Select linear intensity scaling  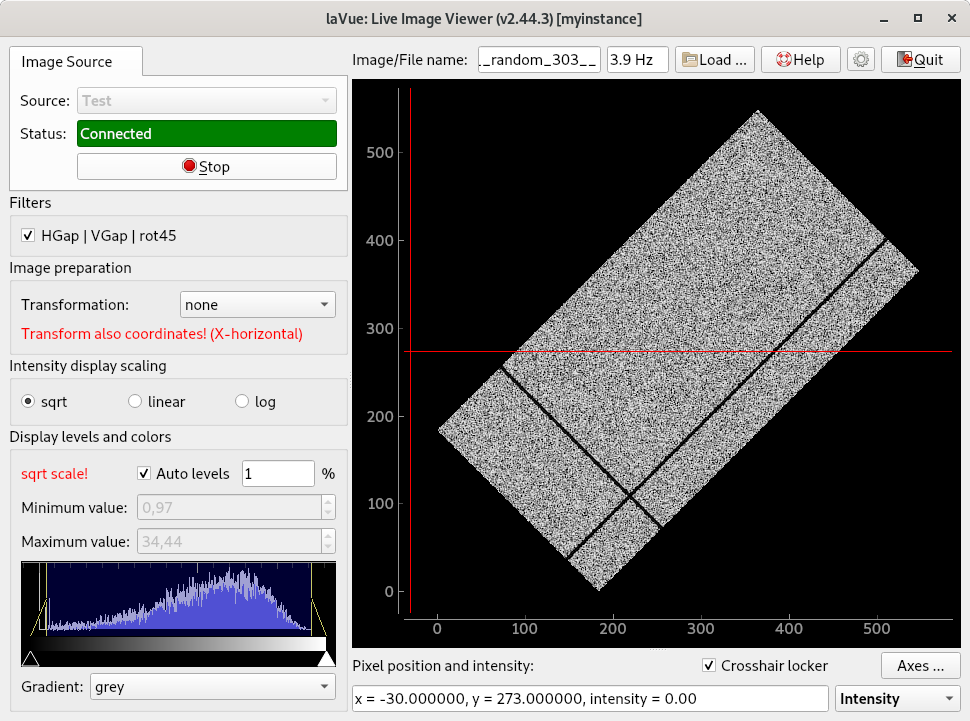[135, 402]
